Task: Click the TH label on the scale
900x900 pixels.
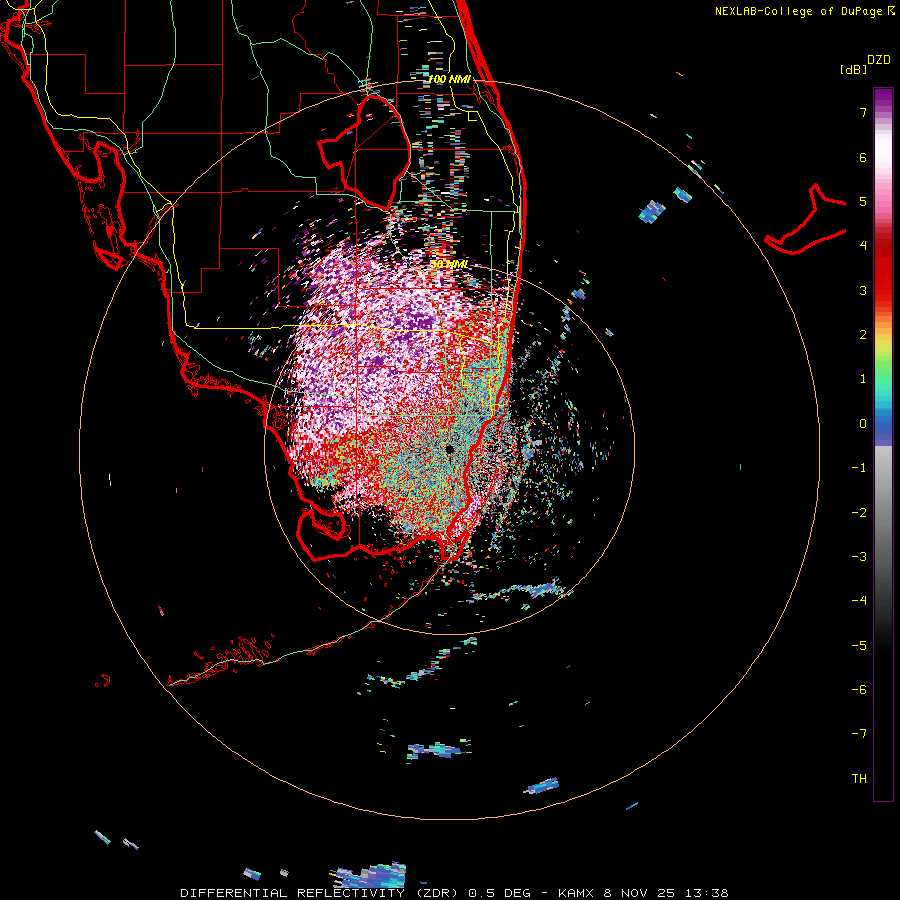Action: (x=859, y=778)
